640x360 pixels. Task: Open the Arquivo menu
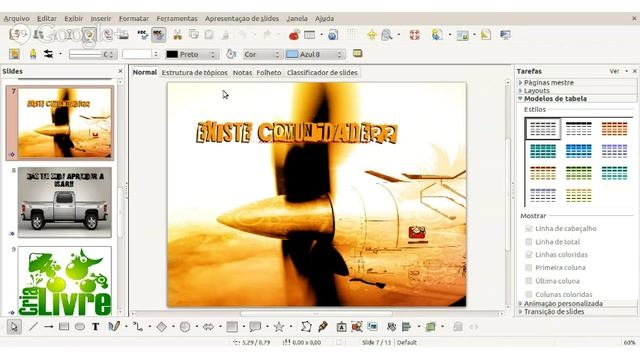(x=16, y=18)
